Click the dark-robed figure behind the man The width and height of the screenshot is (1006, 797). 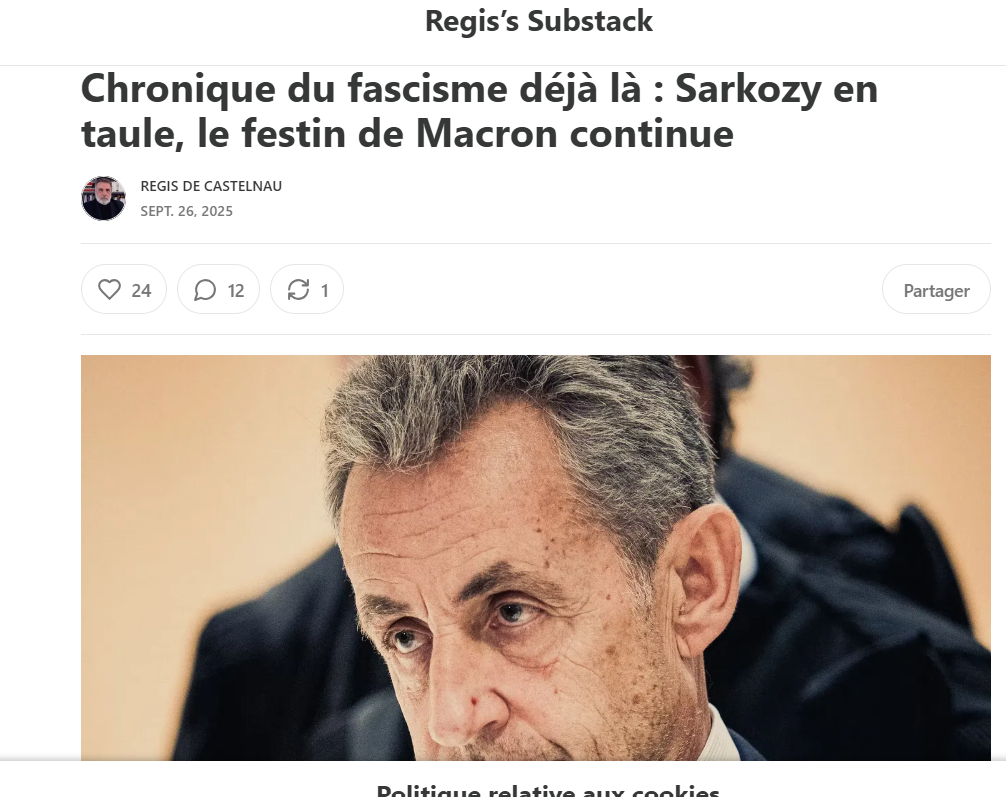[853, 610]
